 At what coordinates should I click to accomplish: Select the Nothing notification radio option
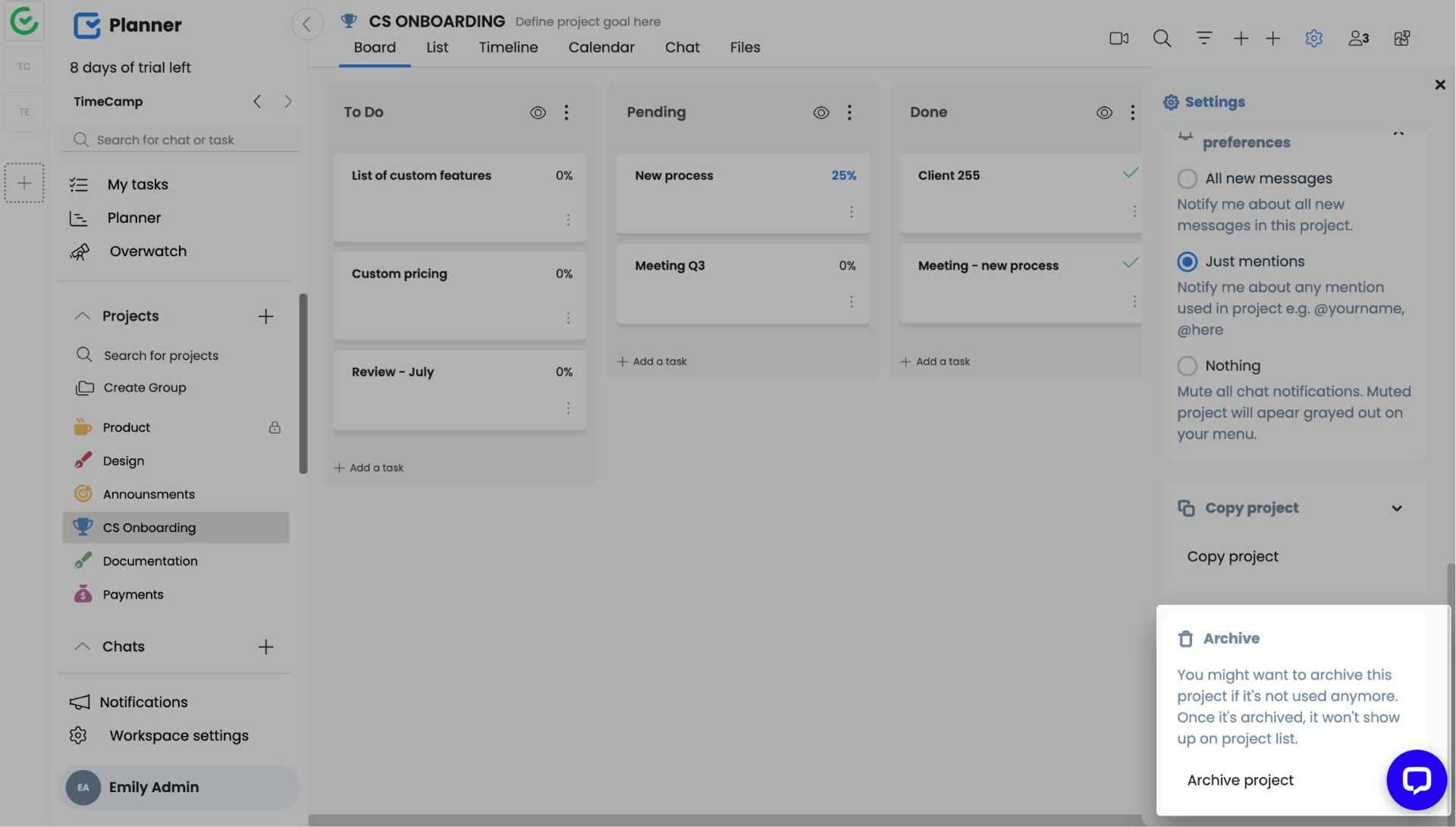[x=1187, y=366]
